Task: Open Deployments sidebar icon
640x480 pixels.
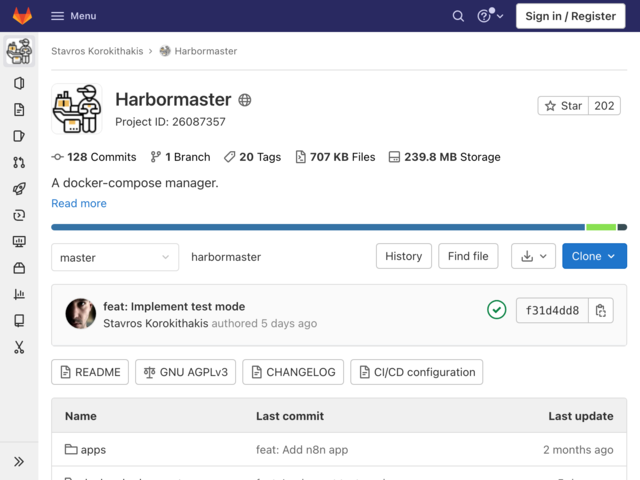Action: pos(19,215)
